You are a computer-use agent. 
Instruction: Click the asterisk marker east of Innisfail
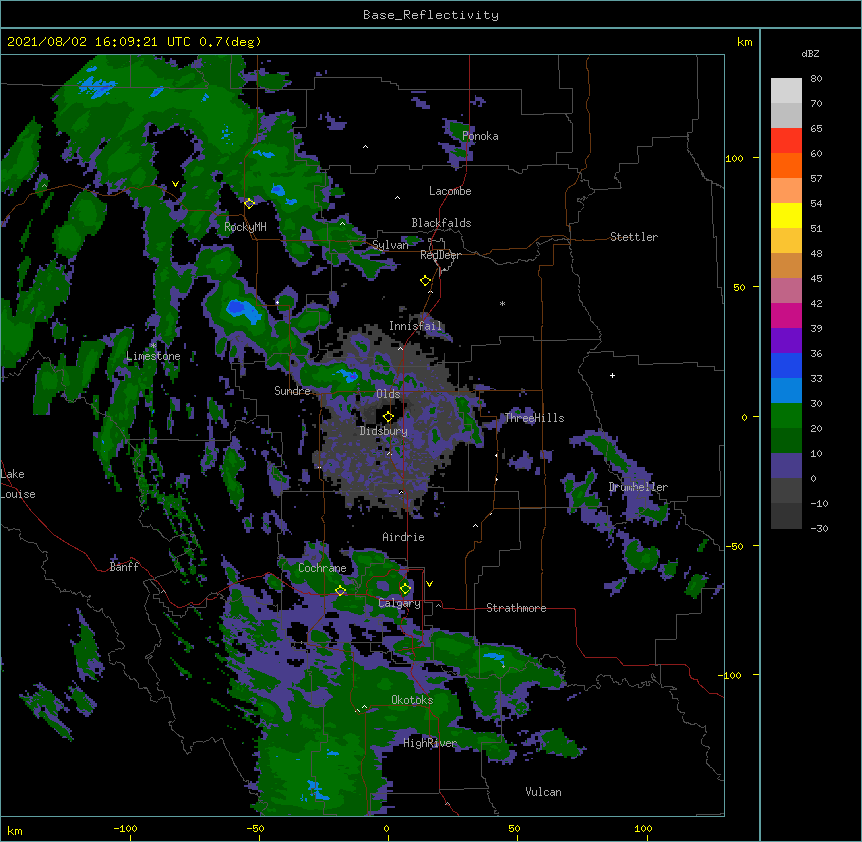[x=502, y=303]
